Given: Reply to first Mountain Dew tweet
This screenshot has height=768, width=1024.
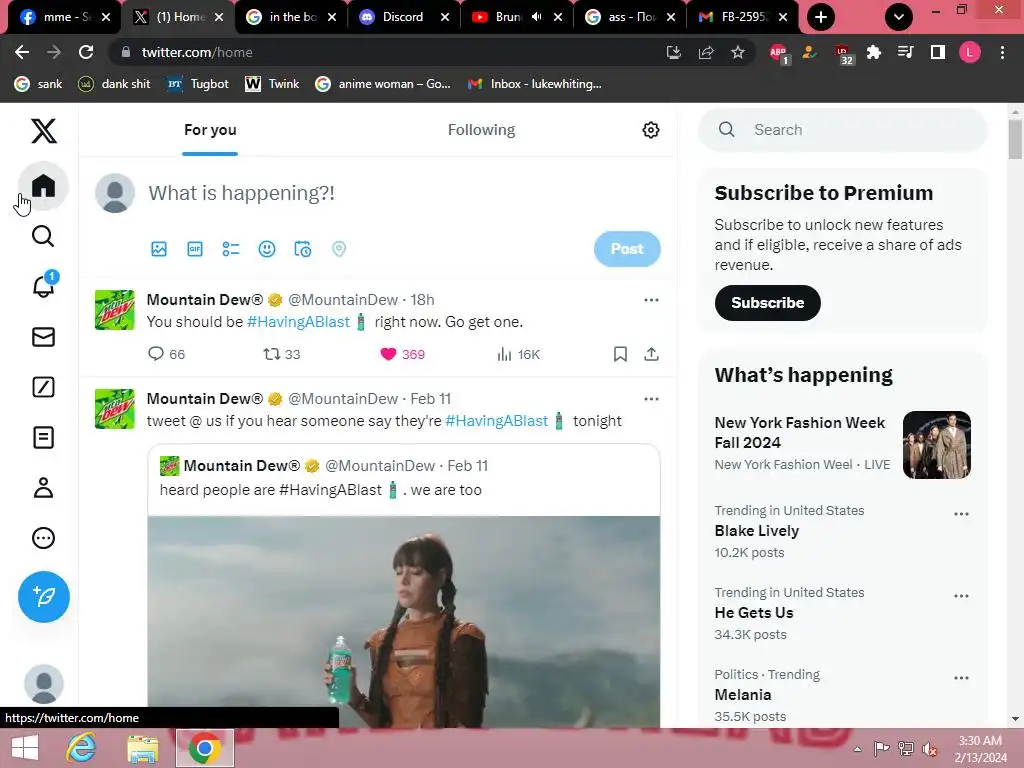Looking at the screenshot, I should (x=166, y=354).
